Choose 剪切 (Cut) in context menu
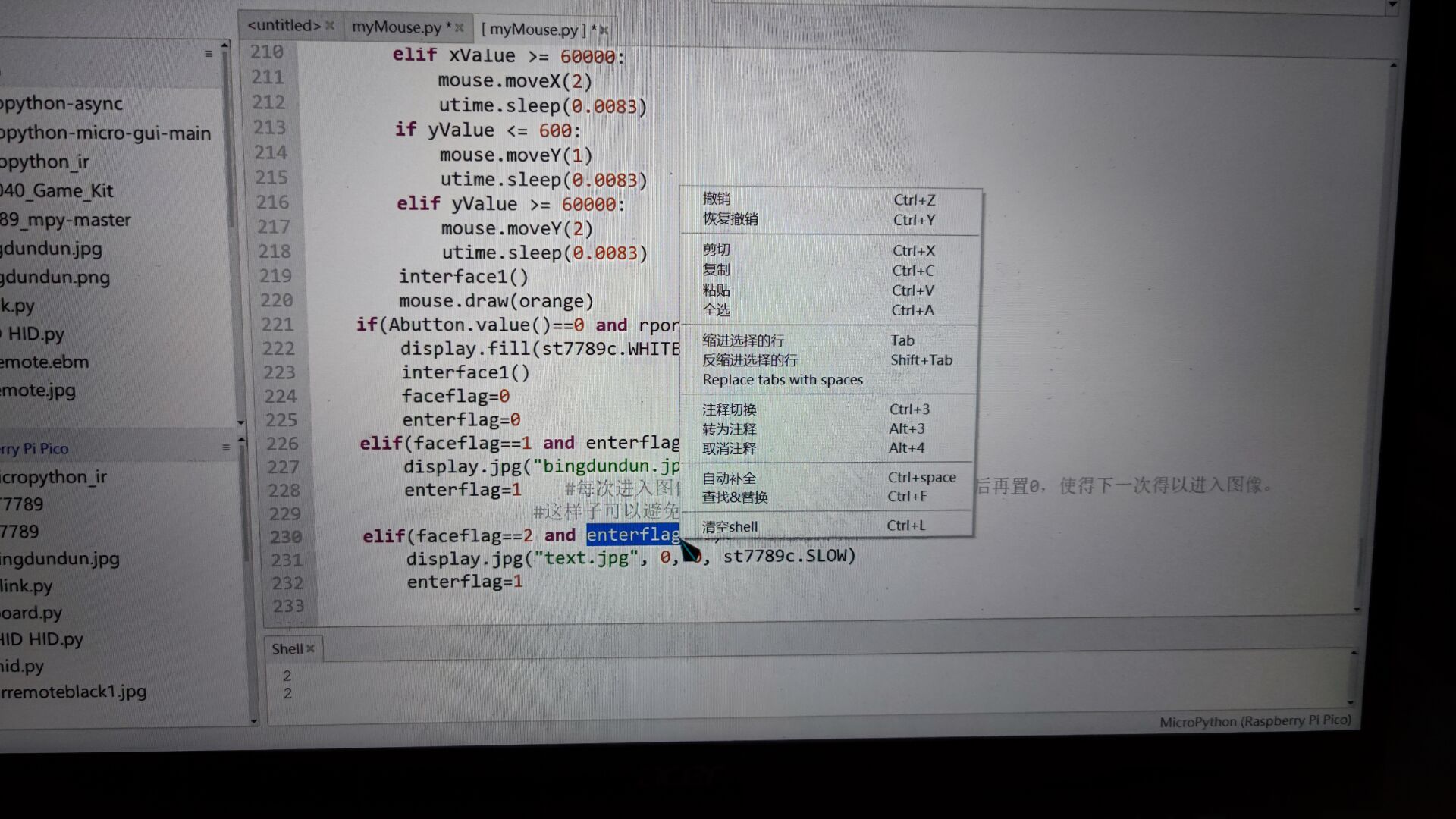This screenshot has width=1456, height=819. pyautogui.click(x=830, y=249)
